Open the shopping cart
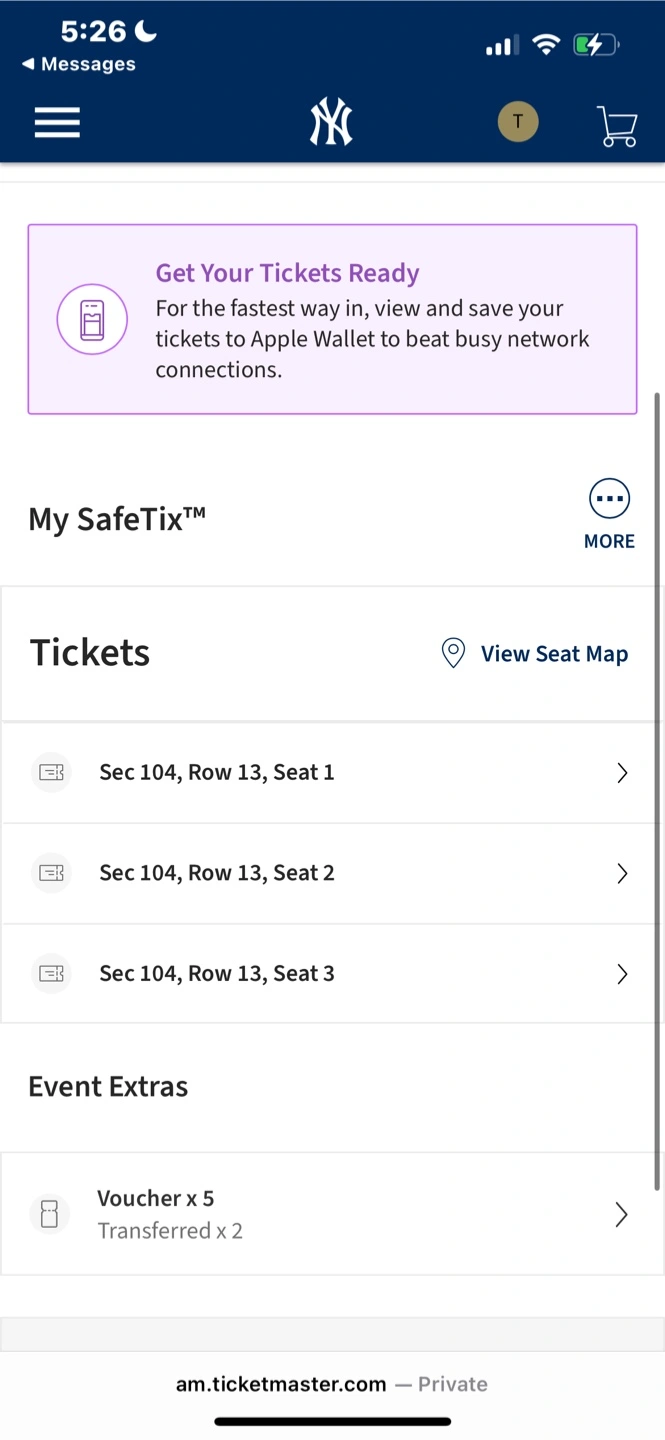Viewport: 665px width, 1440px height. 617,126
